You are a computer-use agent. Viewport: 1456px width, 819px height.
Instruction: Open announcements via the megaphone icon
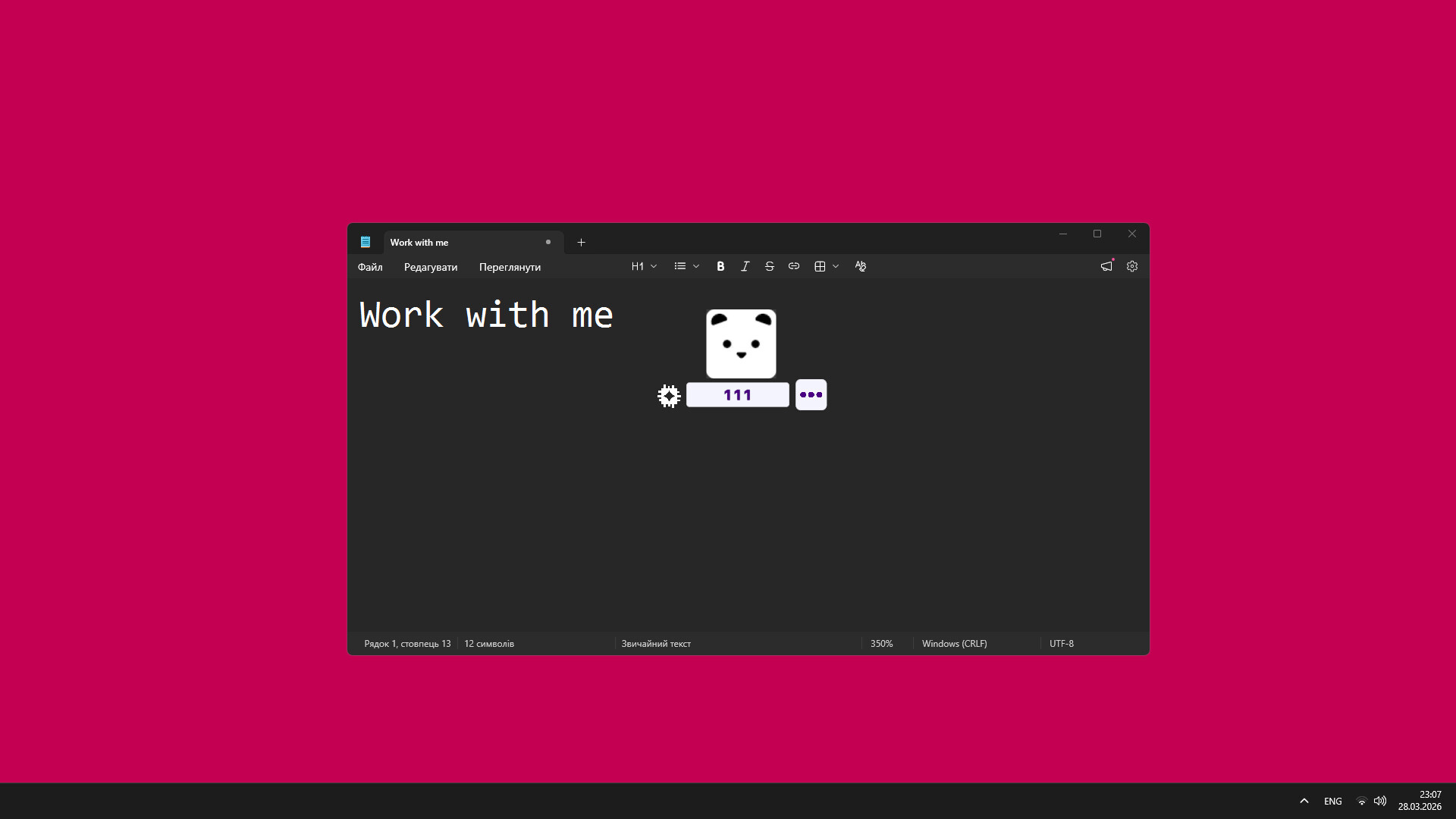tap(1106, 266)
